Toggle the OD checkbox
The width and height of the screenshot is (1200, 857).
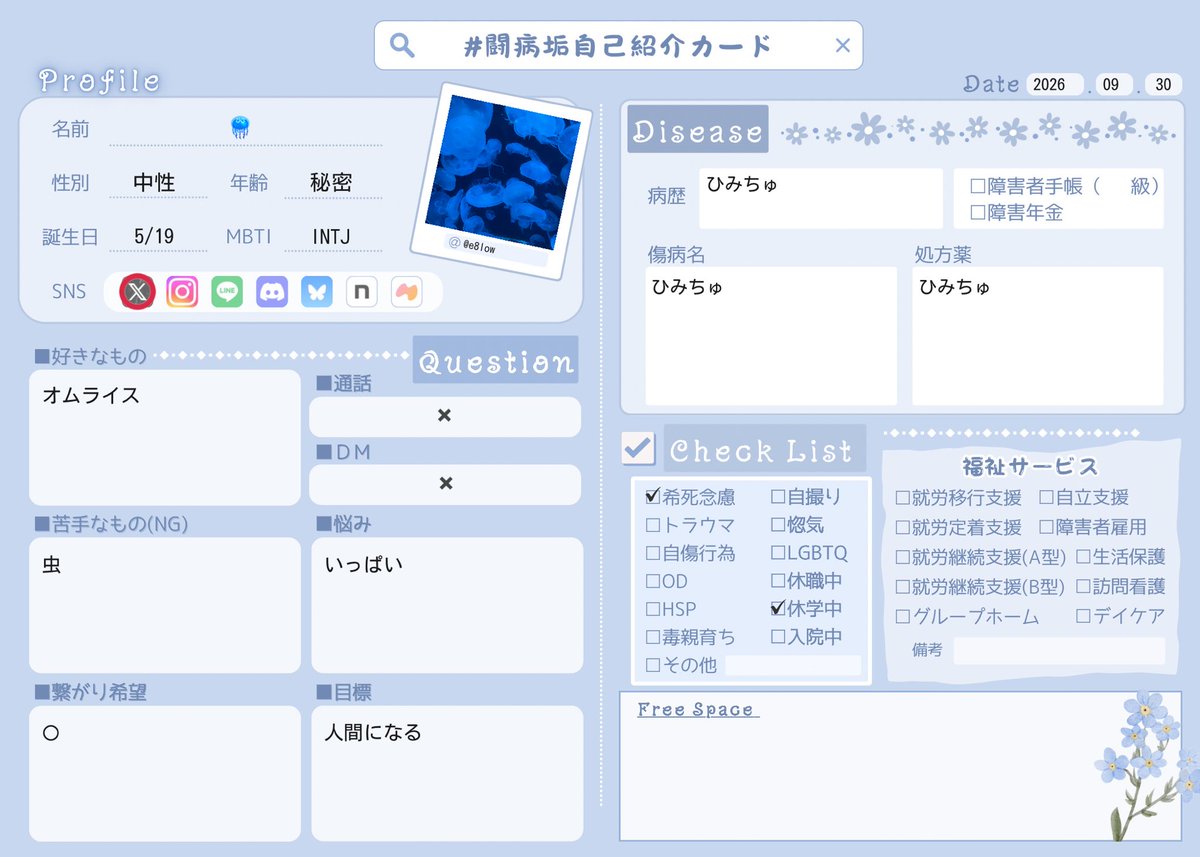tap(653, 580)
